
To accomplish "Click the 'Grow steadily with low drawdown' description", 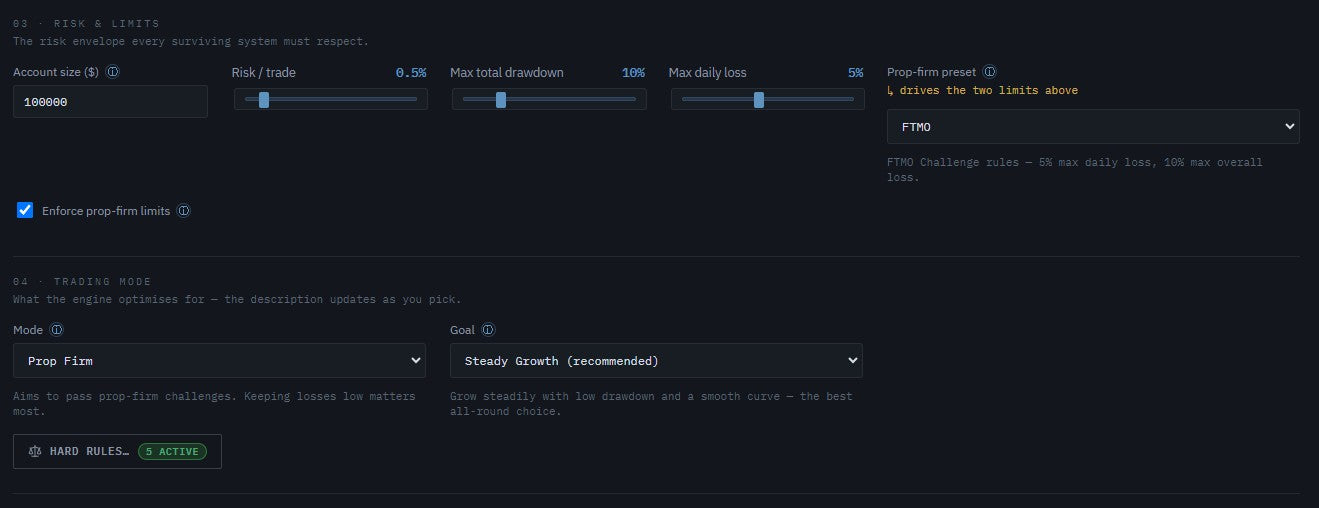I will point(651,404).
